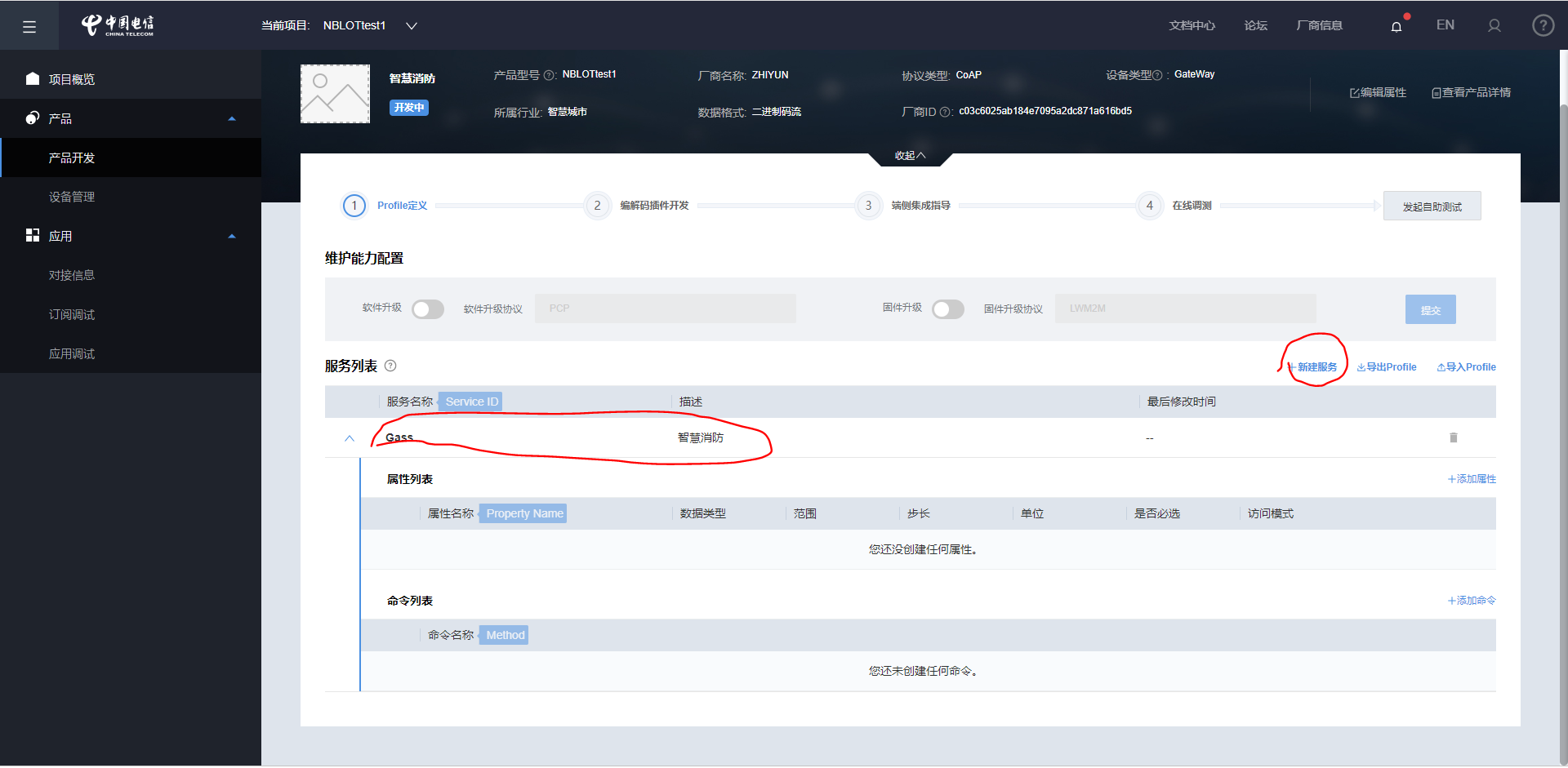Click help icon beside 服务列表 heading
Image resolution: width=1568 pixels, height=768 pixels.
(x=390, y=366)
